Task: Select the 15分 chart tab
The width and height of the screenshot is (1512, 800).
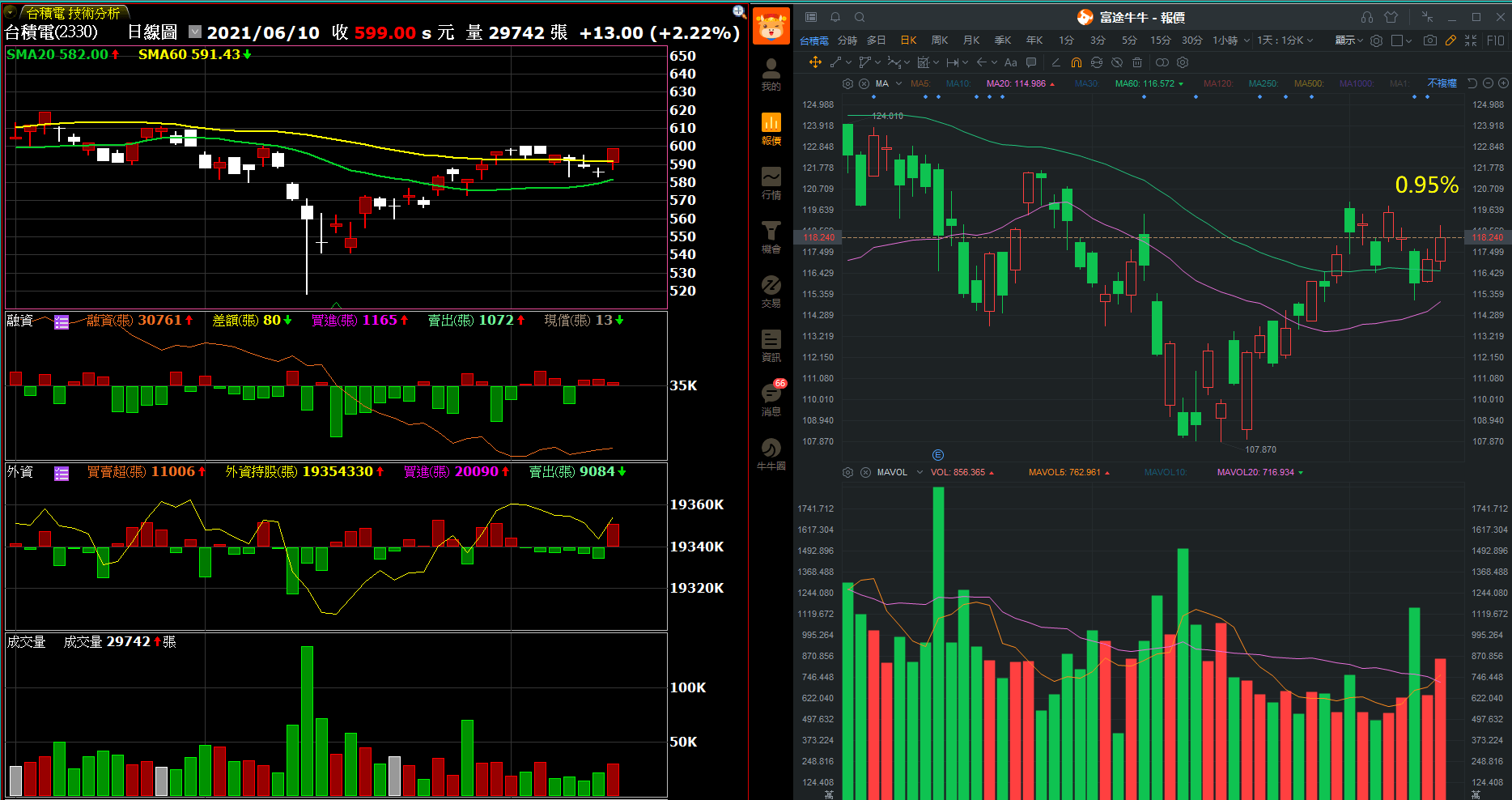Action: 1160,40
